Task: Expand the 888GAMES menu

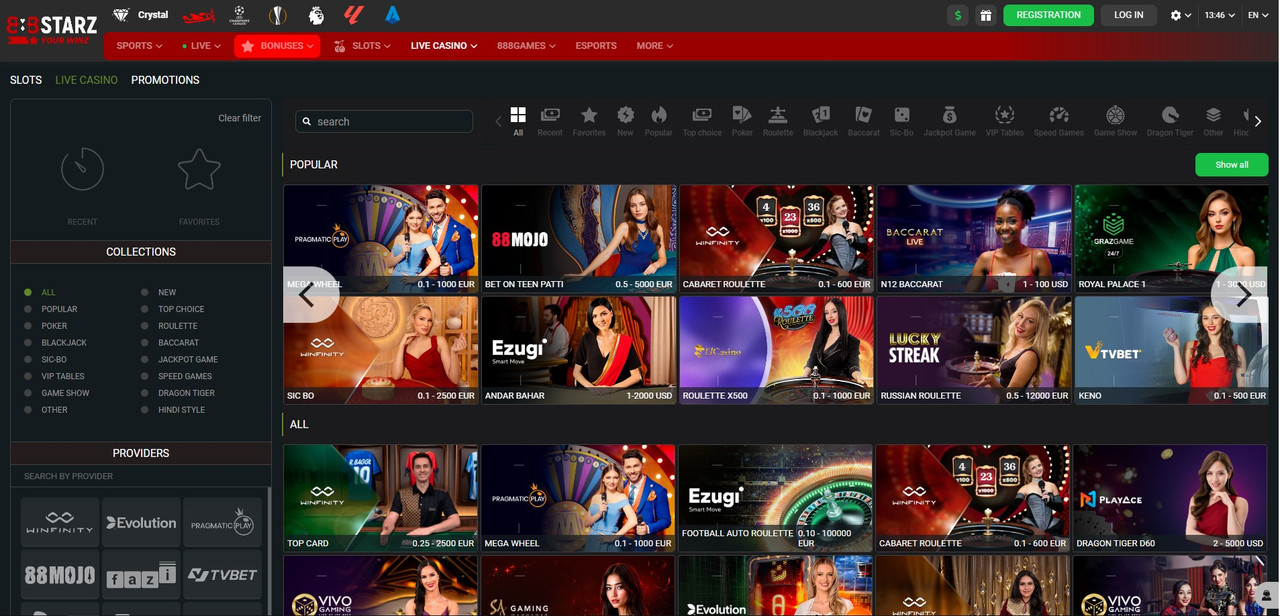Action: point(526,46)
